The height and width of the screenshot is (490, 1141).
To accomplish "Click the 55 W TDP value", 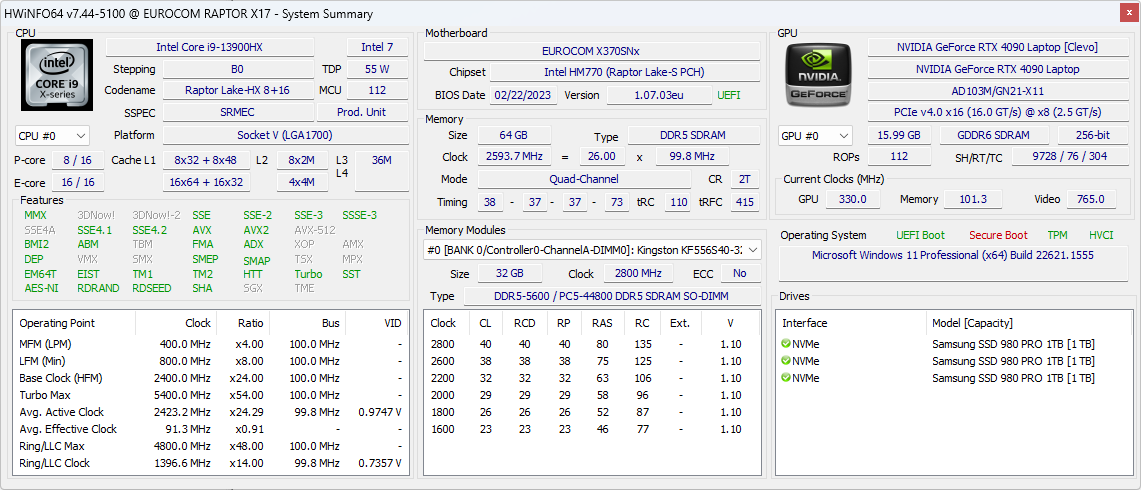I will (x=377, y=69).
